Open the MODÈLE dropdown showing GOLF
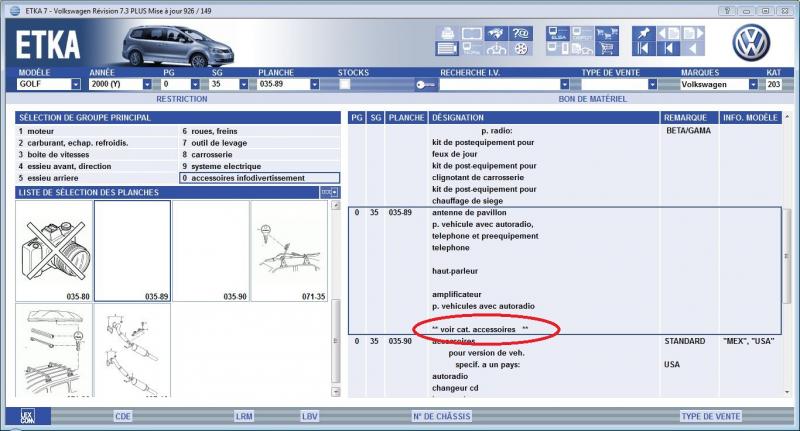This screenshot has height=431, width=800. (76, 84)
